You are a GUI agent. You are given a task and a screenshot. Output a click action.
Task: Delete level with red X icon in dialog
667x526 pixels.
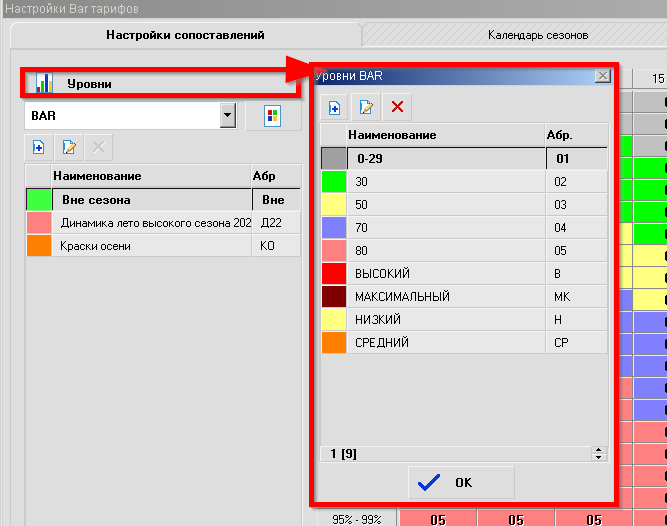click(x=397, y=107)
